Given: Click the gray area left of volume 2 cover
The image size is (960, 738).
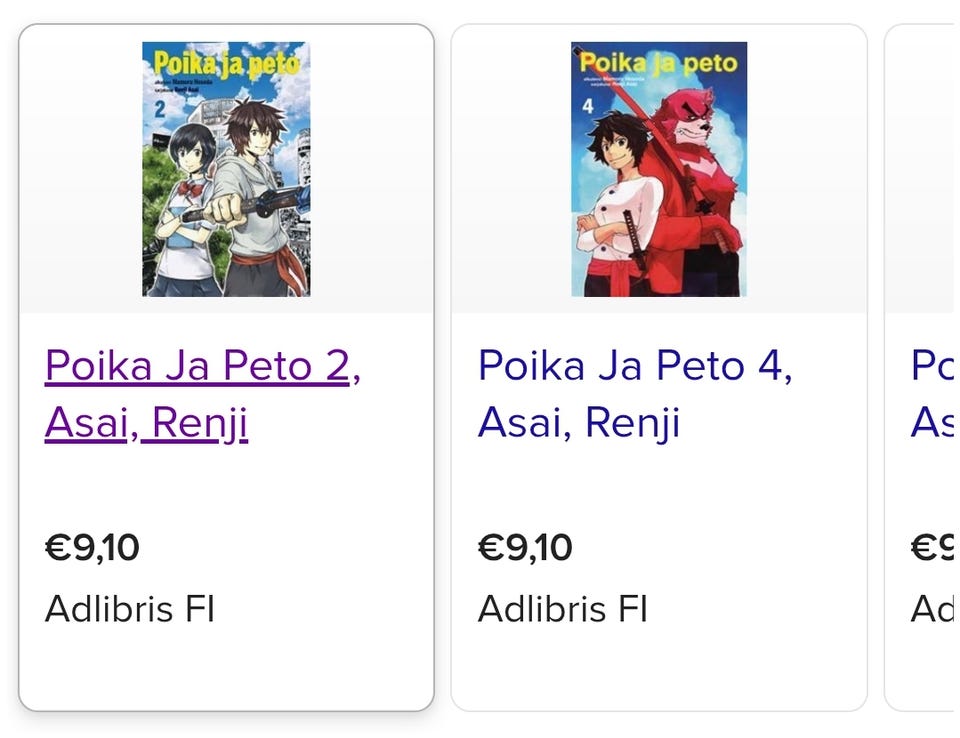Looking at the screenshot, I should 80,169.
